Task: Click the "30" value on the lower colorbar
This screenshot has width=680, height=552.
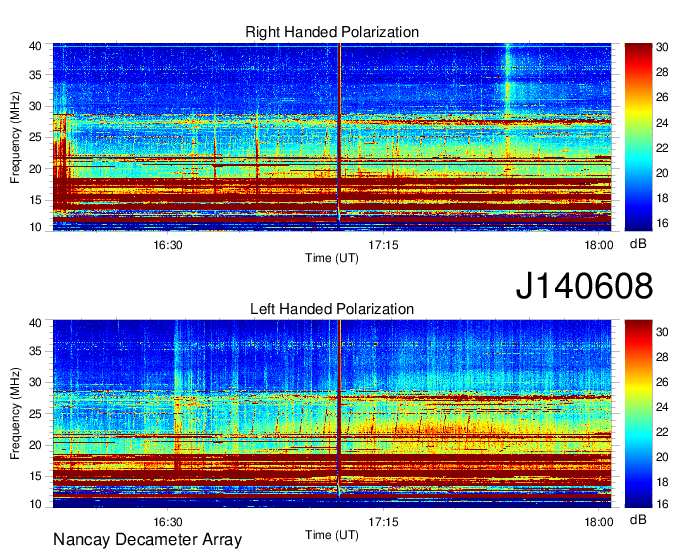Action: (x=662, y=332)
